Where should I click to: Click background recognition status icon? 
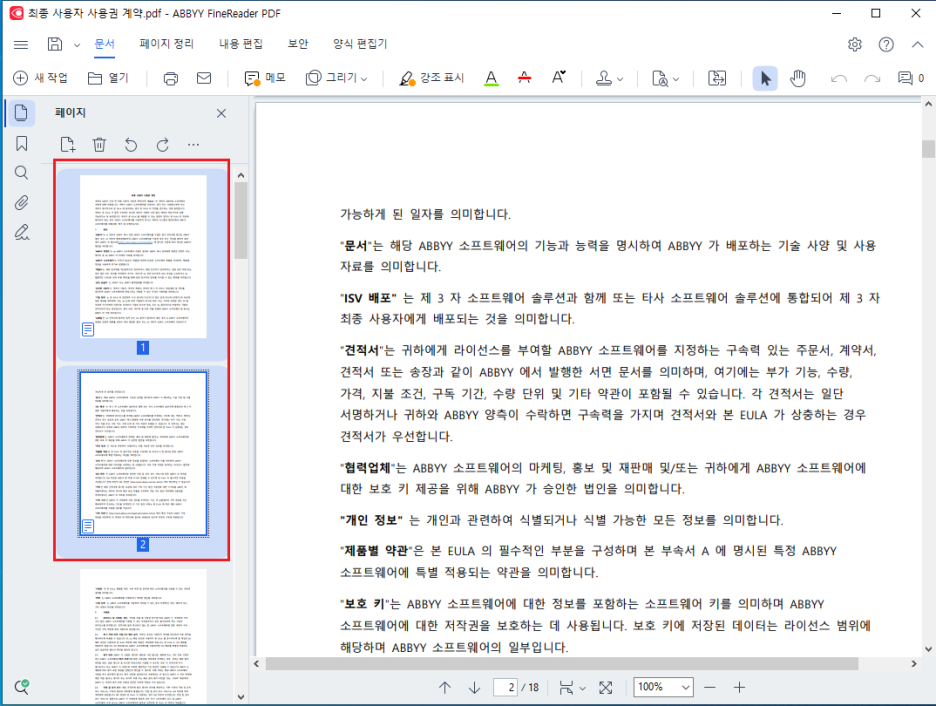click(x=21, y=687)
